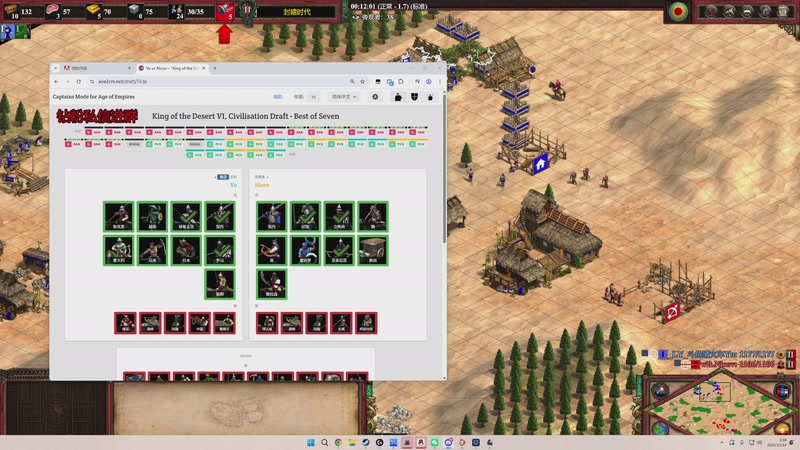
Task: Click the minimap's lower-right round button
Action: [x=783, y=429]
